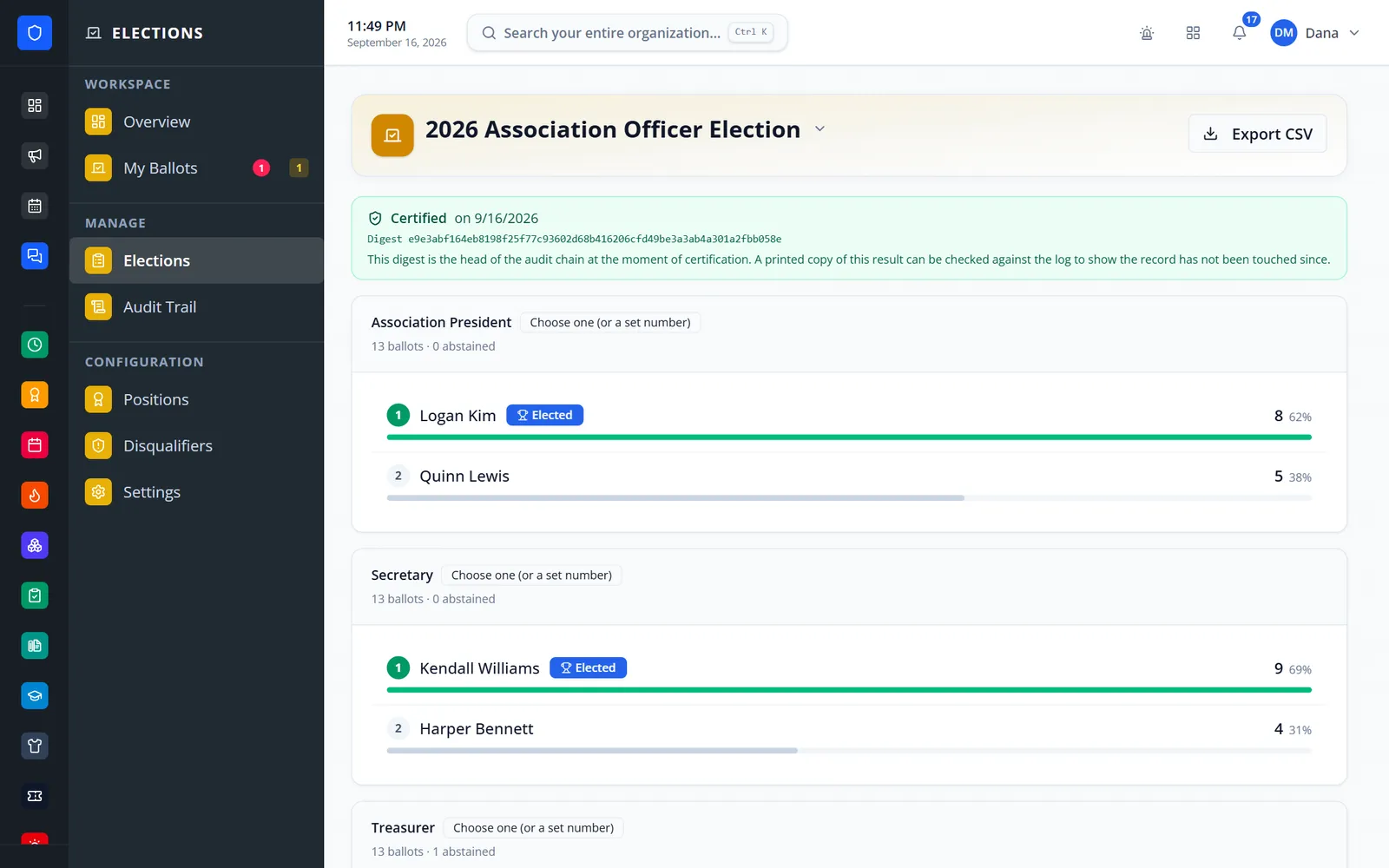Open My Ballots in the sidebar
The width and height of the screenshot is (1389, 868).
196,168
